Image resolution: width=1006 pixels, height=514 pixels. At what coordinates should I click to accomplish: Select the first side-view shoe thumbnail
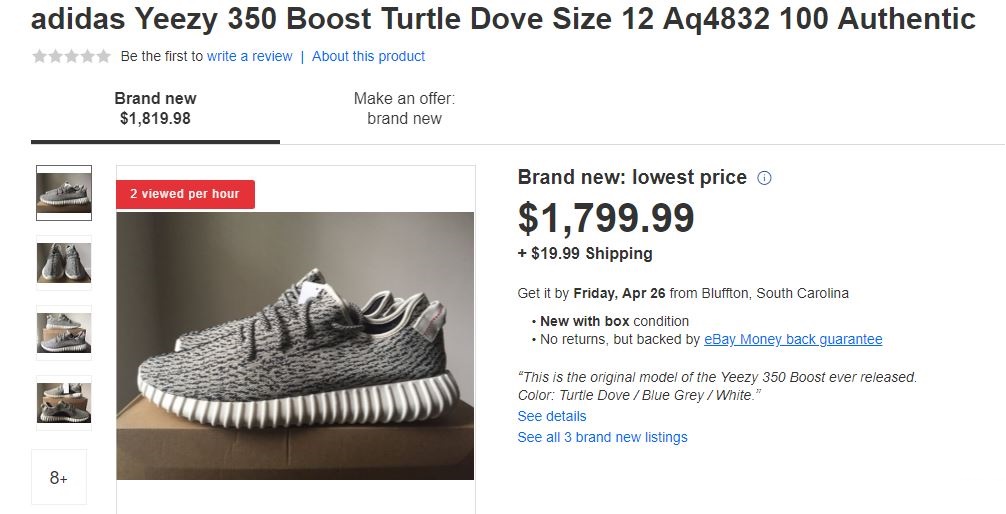pos(64,192)
